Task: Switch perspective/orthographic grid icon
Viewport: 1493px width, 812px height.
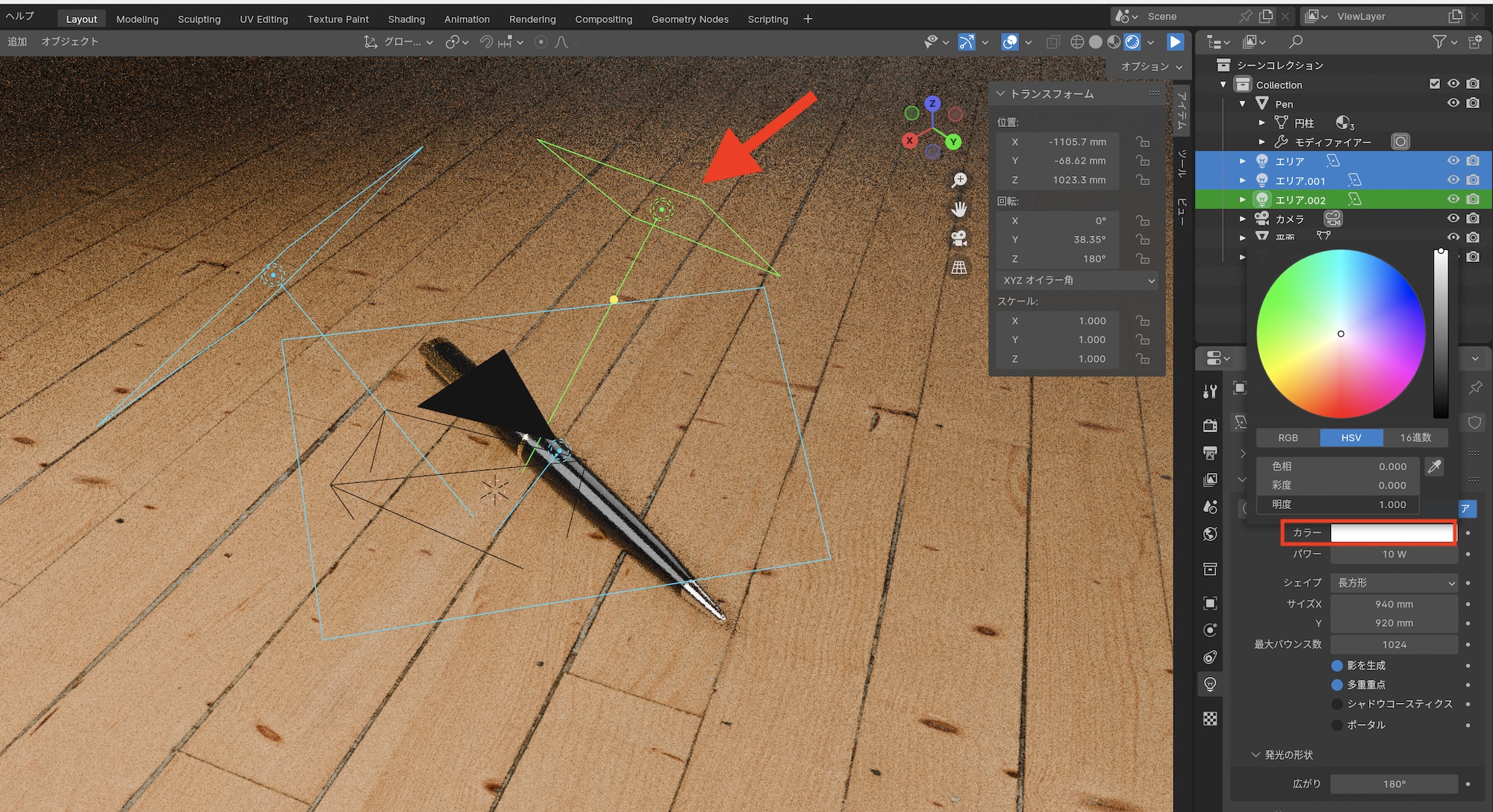Action: click(959, 267)
